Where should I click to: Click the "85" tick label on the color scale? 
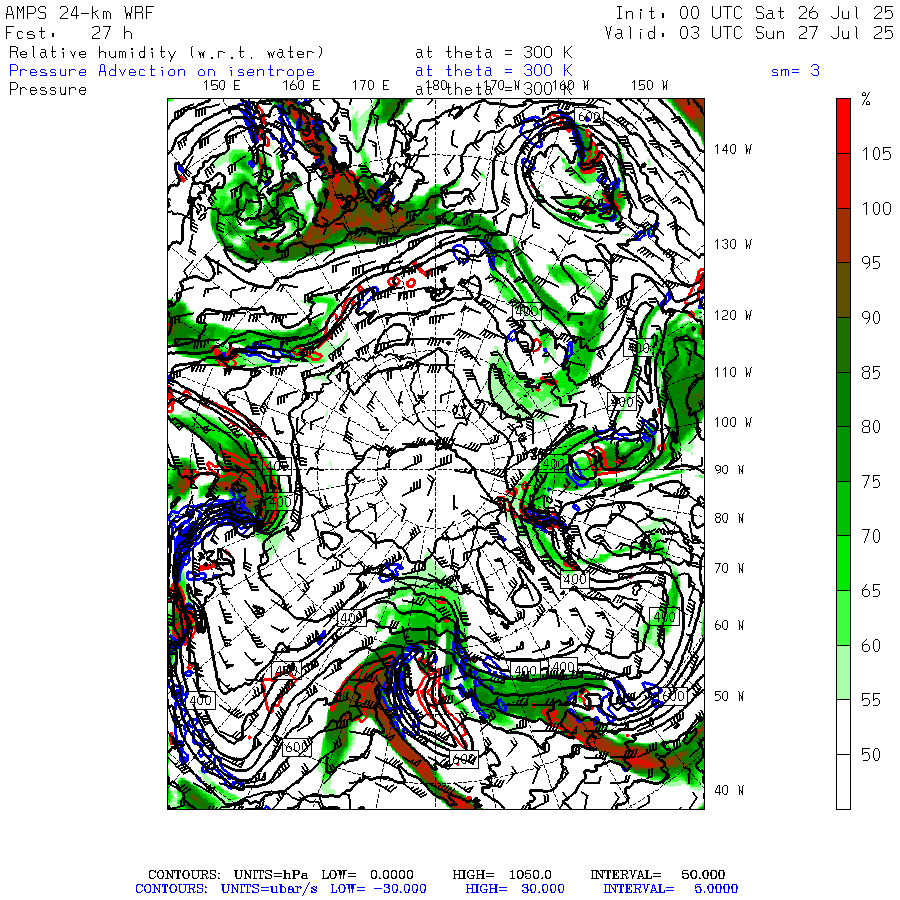click(x=871, y=373)
